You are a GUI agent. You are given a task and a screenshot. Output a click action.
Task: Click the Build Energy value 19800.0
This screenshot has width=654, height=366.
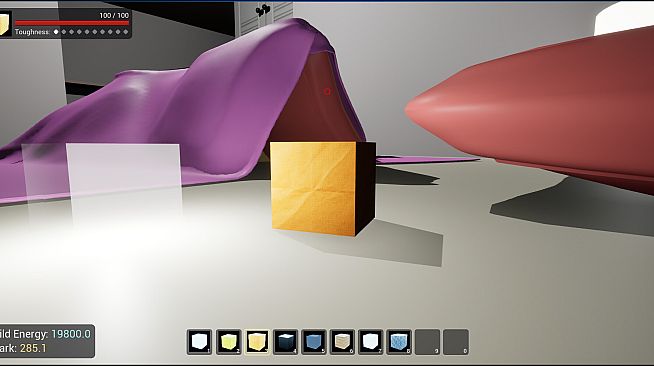coord(71,334)
